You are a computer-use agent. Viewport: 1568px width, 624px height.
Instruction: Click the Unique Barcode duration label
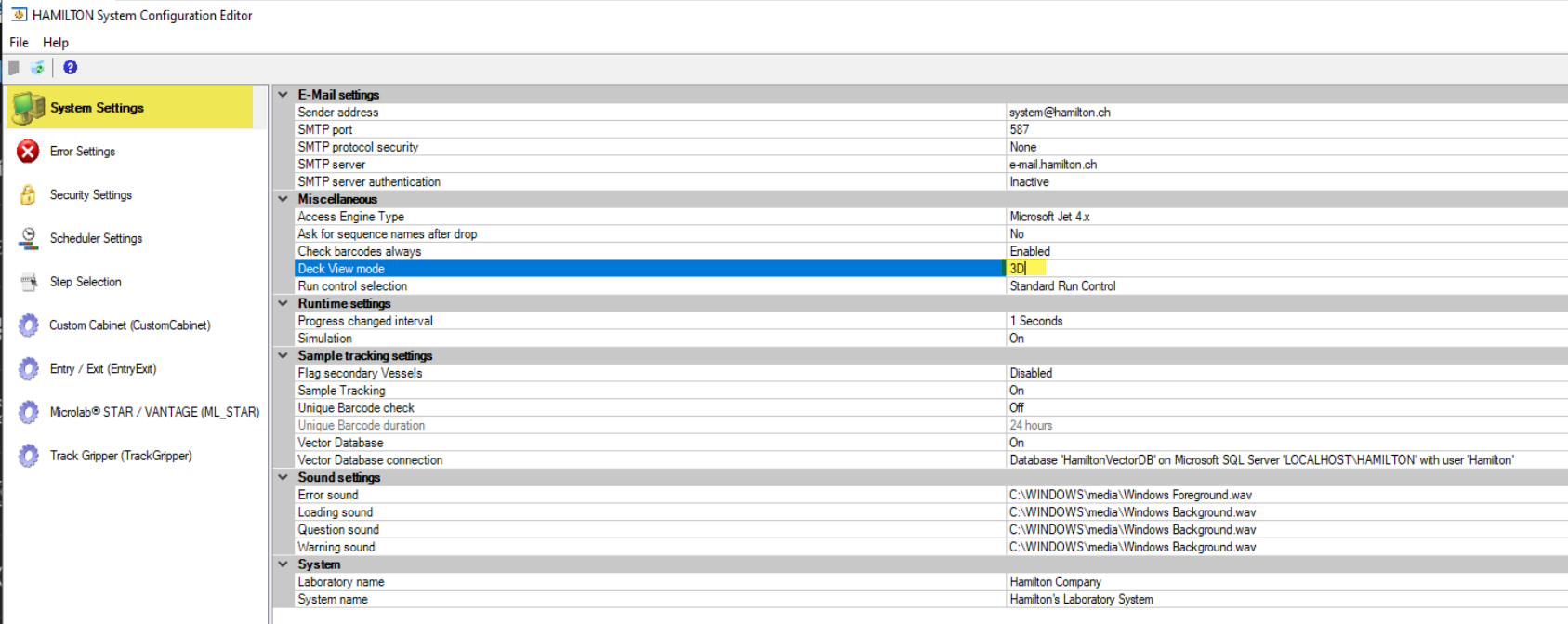[362, 425]
